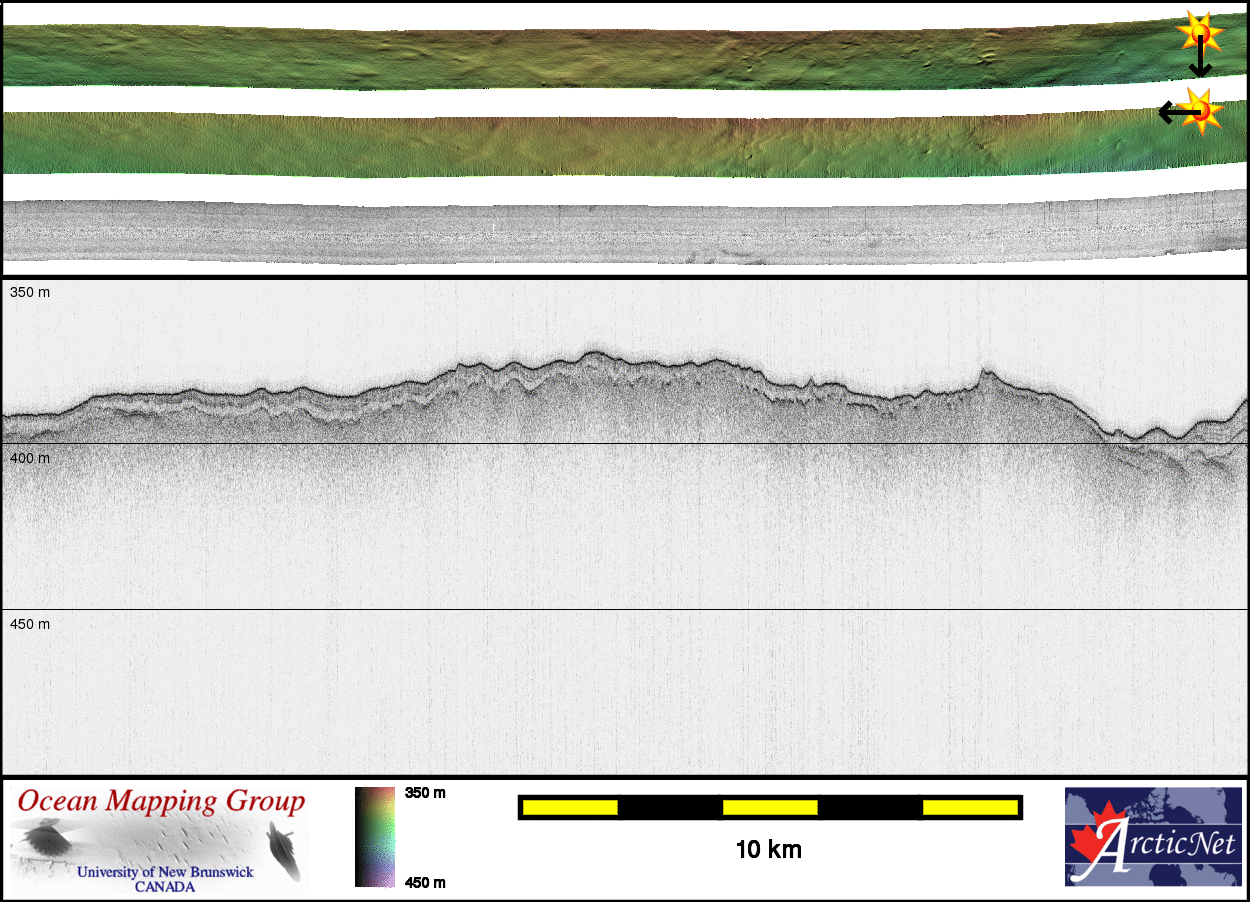Click the right yellow segment of scale bar
The height and width of the screenshot is (902, 1250).
[969, 807]
